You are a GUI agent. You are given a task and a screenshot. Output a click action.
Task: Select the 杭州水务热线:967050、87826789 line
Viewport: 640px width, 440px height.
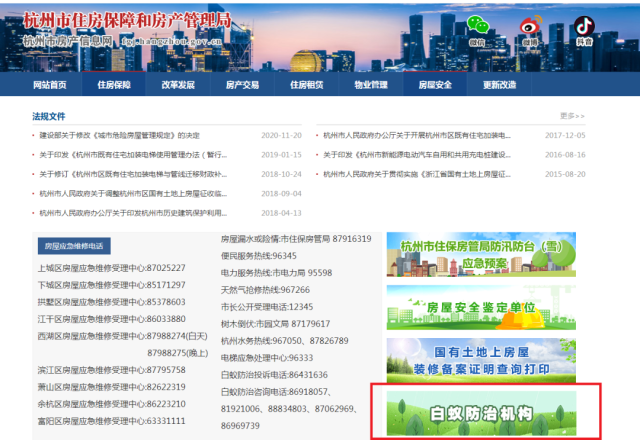pyautogui.click(x=284, y=341)
